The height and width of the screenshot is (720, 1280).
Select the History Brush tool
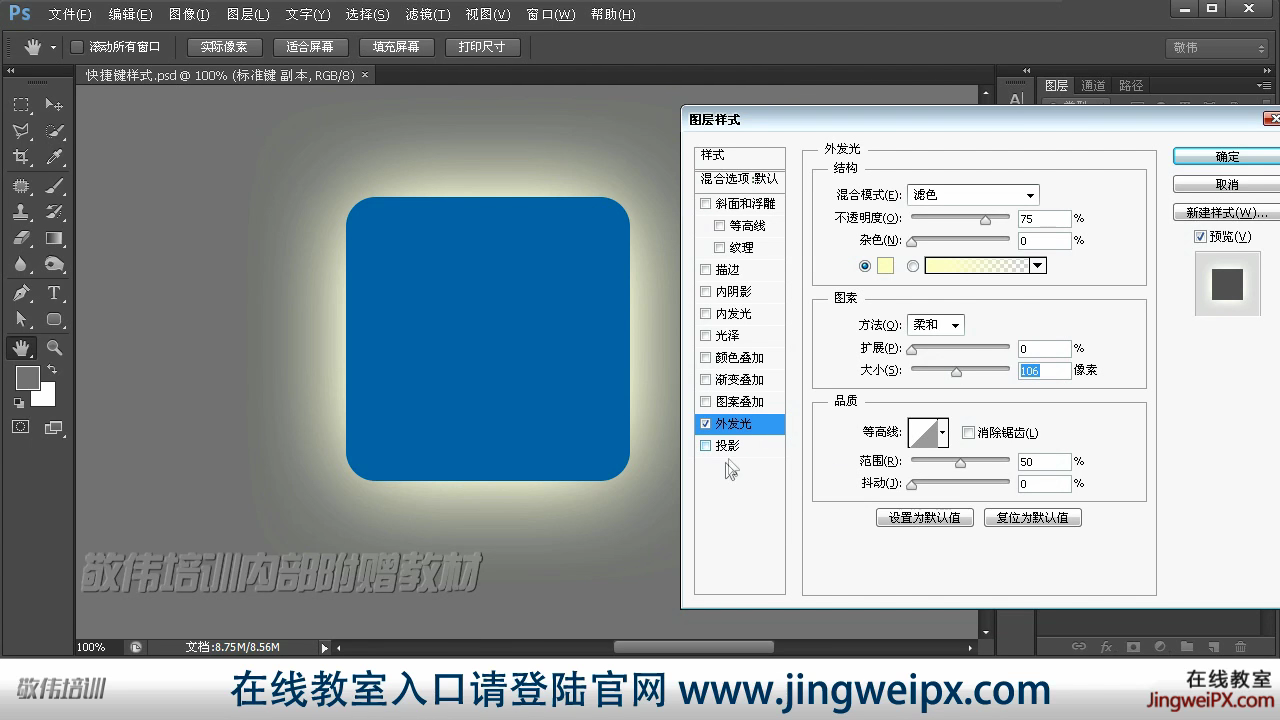coord(54,212)
